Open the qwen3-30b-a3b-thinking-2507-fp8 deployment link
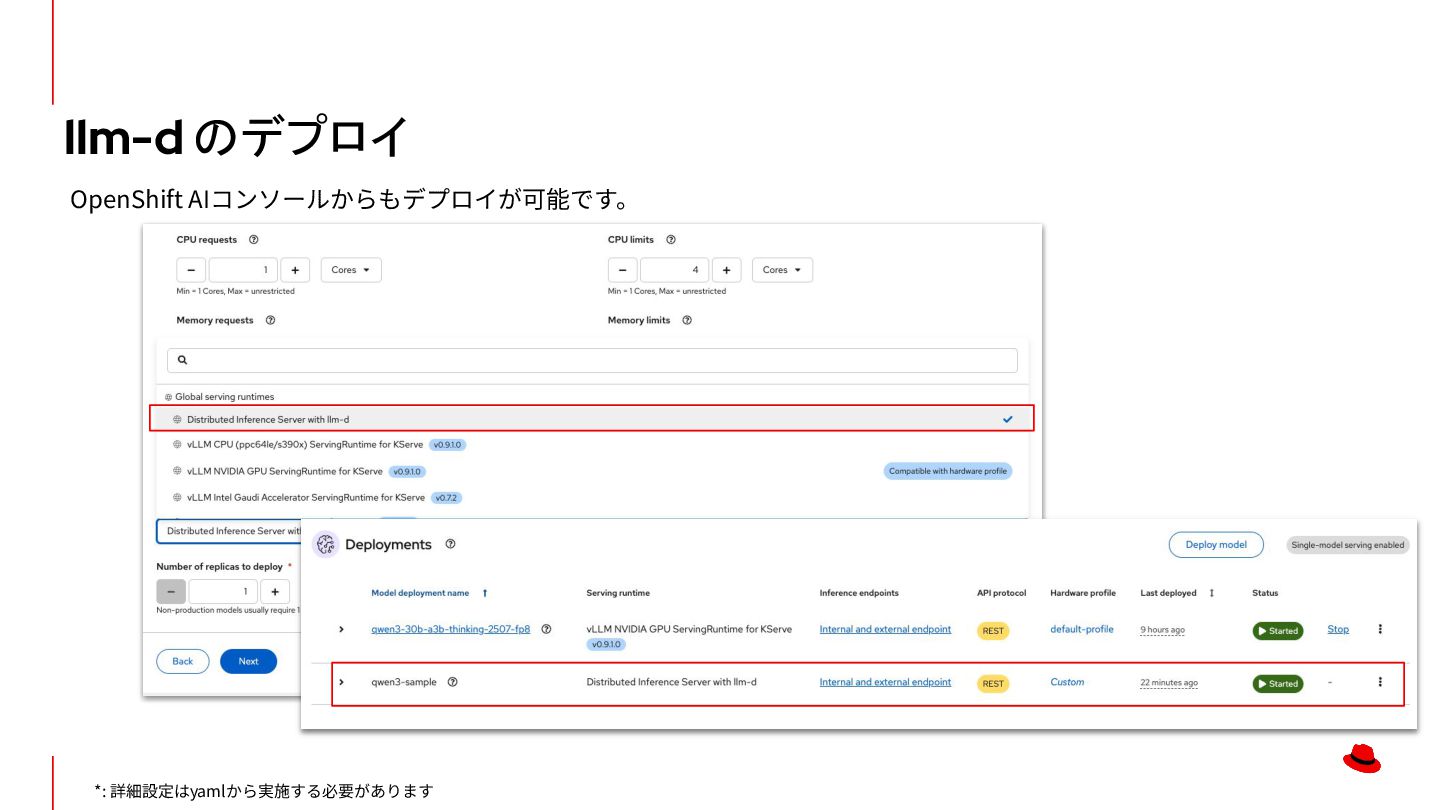1440x810 pixels. pyautogui.click(x=450, y=629)
